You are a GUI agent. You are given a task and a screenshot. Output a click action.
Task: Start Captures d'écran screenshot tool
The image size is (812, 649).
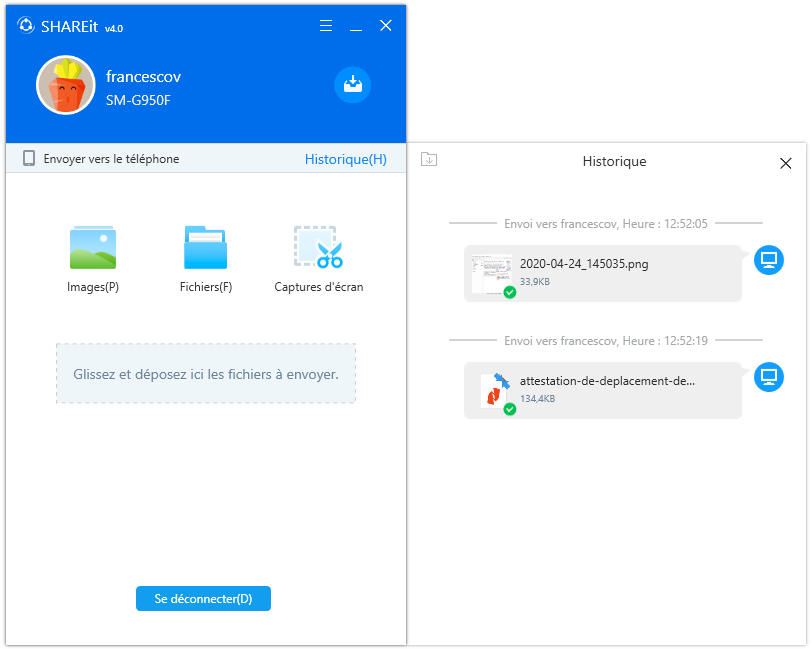[318, 259]
